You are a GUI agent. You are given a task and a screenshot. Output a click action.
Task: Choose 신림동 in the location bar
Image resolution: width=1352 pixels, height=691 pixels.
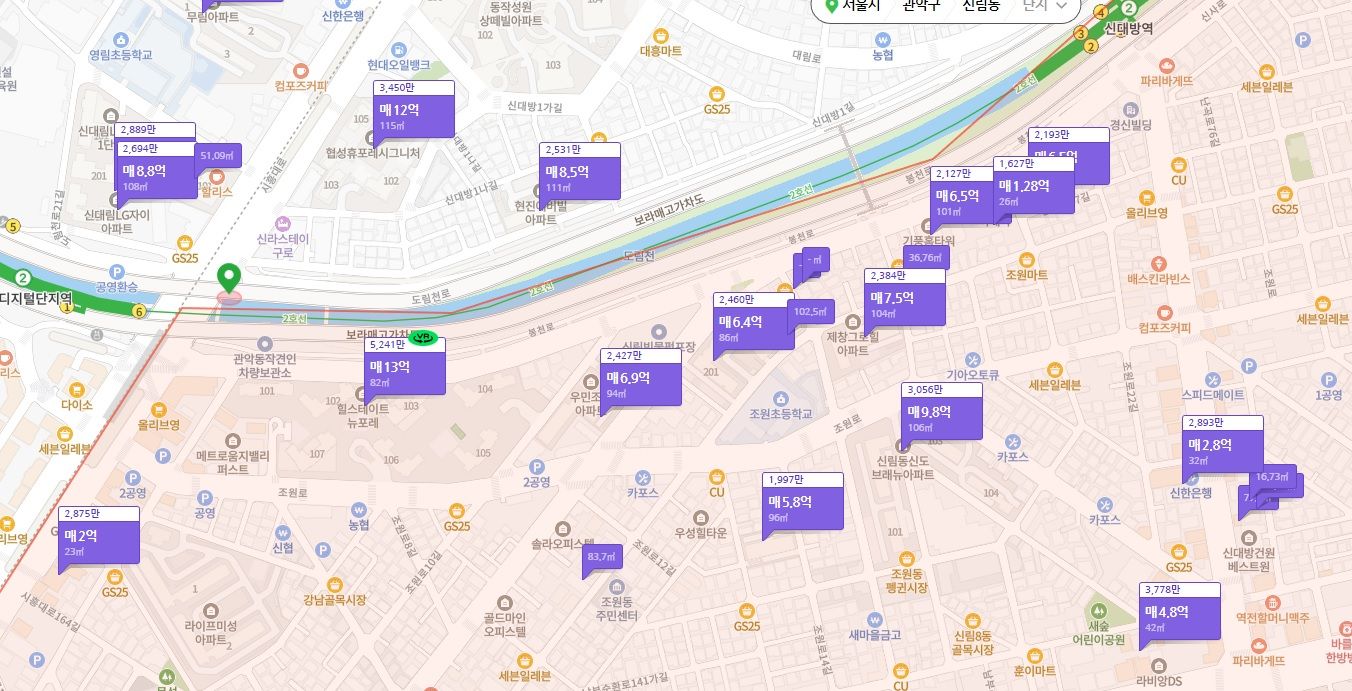pos(981,6)
